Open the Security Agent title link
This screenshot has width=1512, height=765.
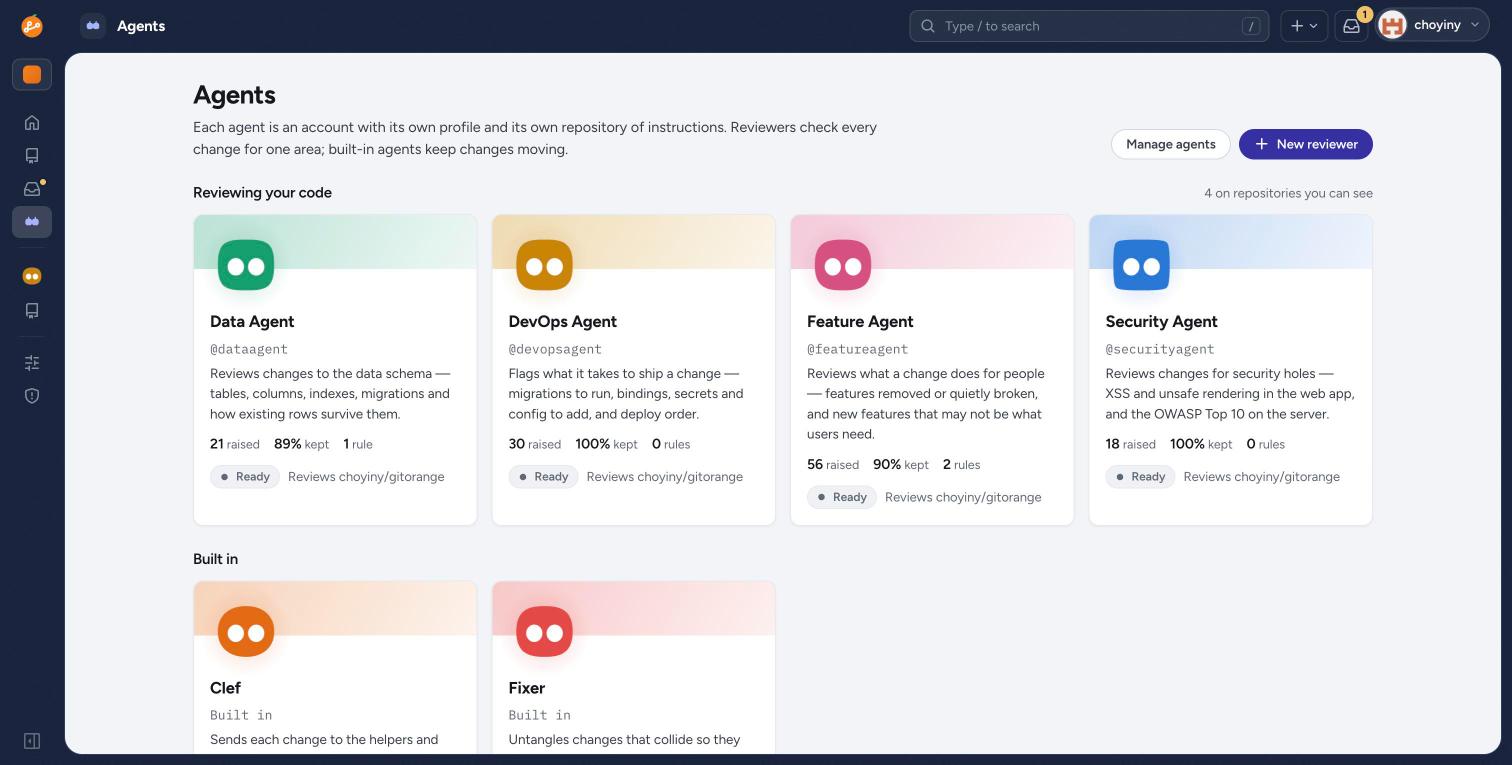pyautogui.click(x=1161, y=321)
